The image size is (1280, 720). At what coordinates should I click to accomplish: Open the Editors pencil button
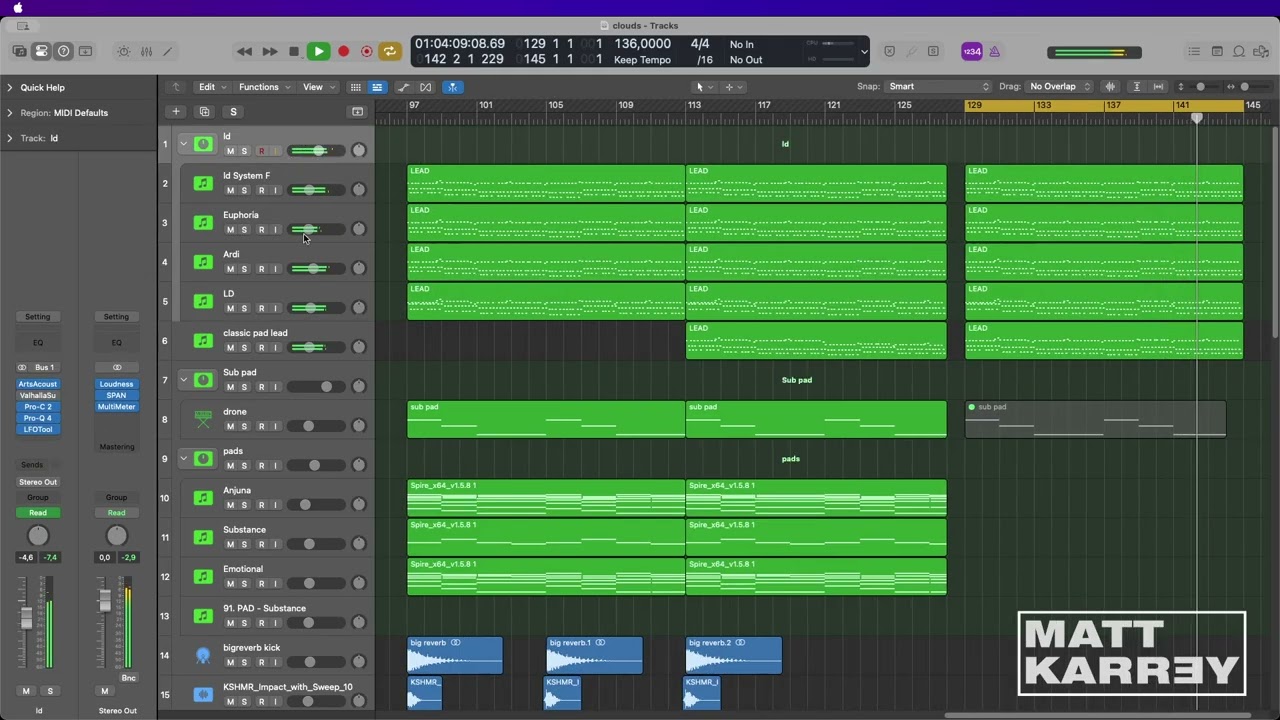pos(168,51)
